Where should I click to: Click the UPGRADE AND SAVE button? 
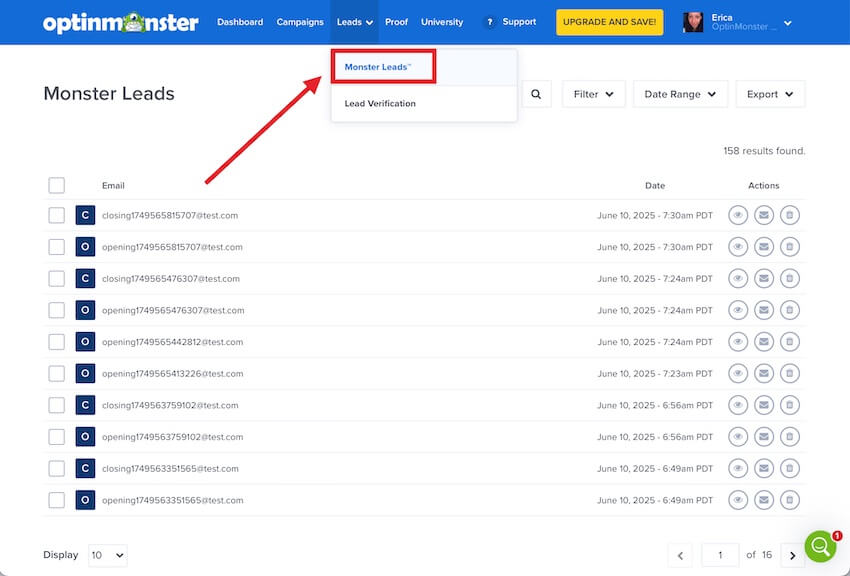coord(609,21)
